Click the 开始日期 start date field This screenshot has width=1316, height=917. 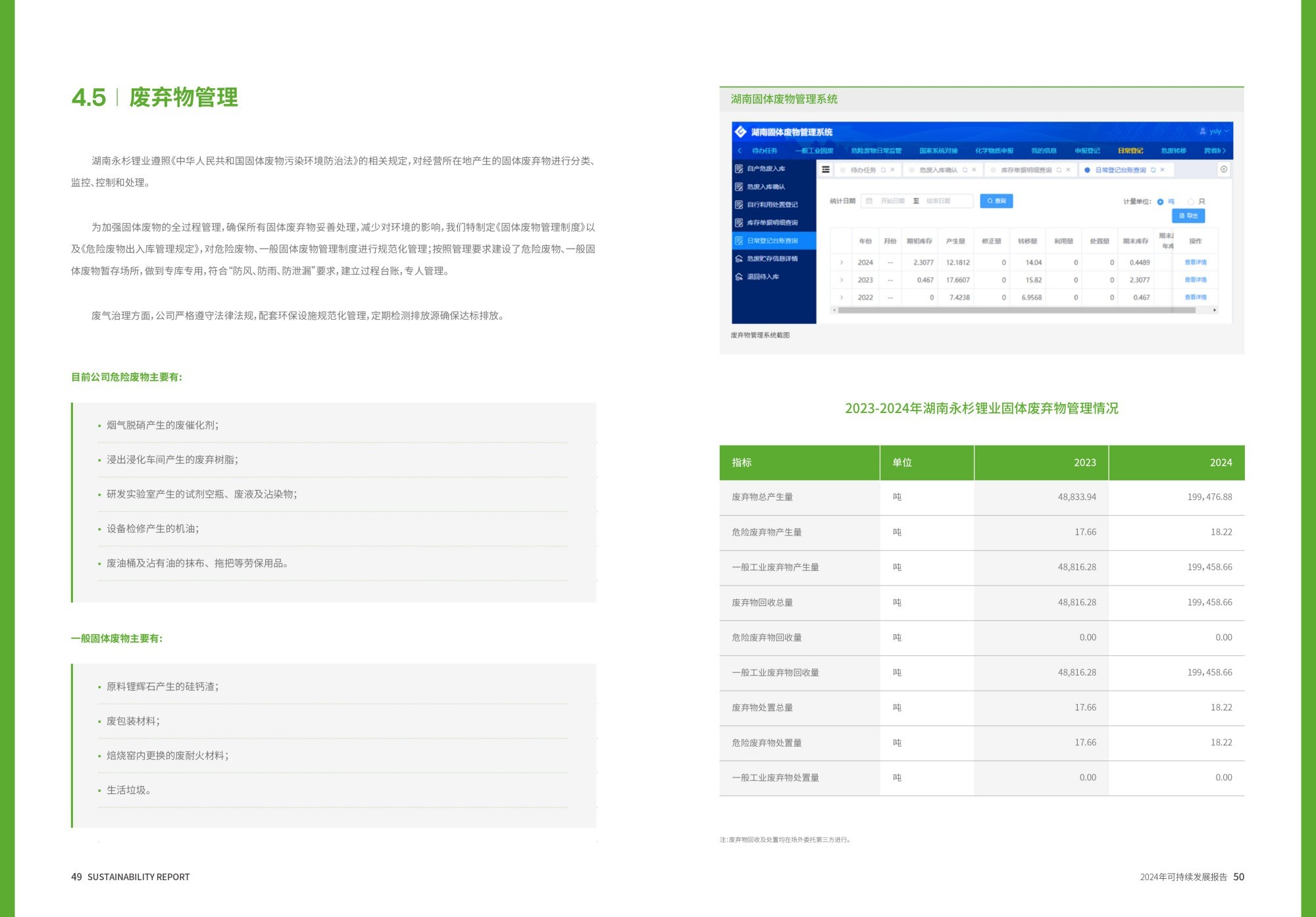(893, 201)
